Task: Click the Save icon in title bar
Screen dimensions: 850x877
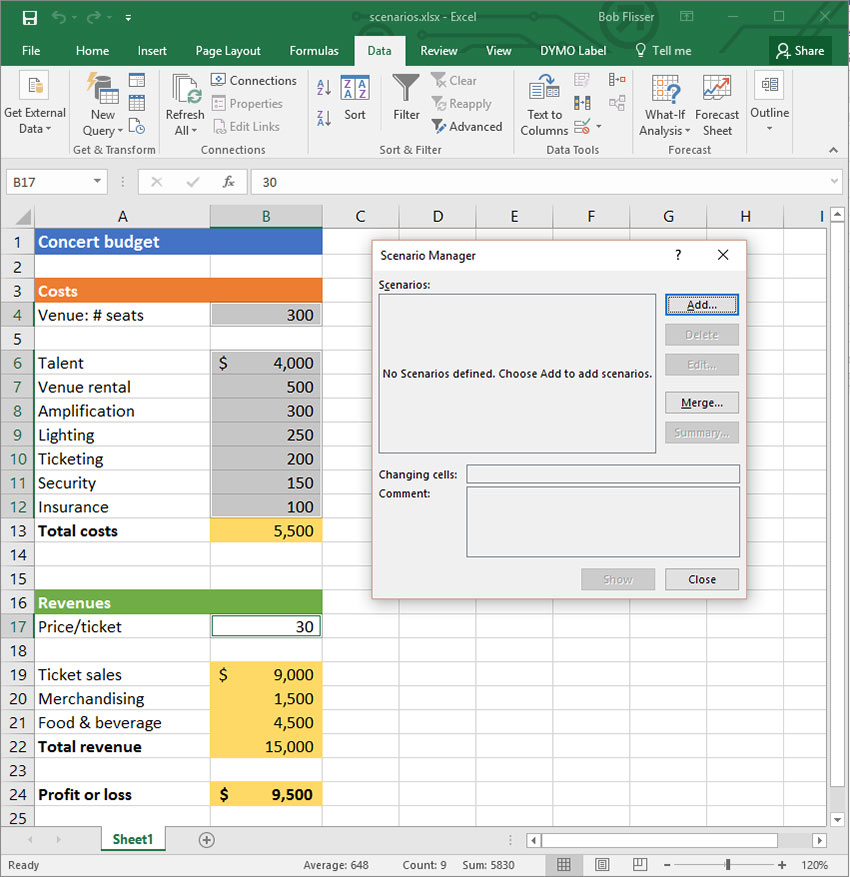Action: pyautogui.click(x=30, y=18)
